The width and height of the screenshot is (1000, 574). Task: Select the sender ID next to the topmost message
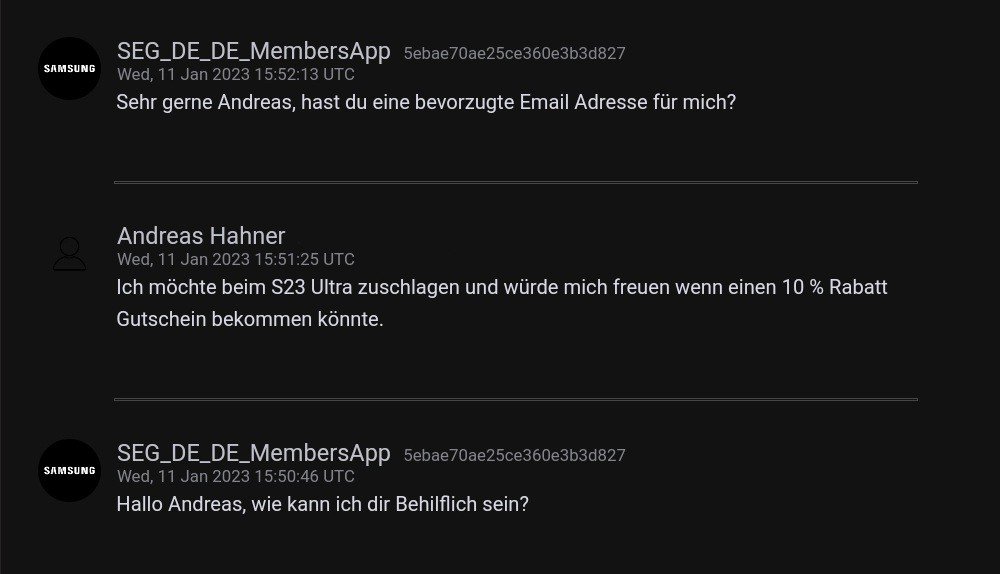(x=514, y=54)
